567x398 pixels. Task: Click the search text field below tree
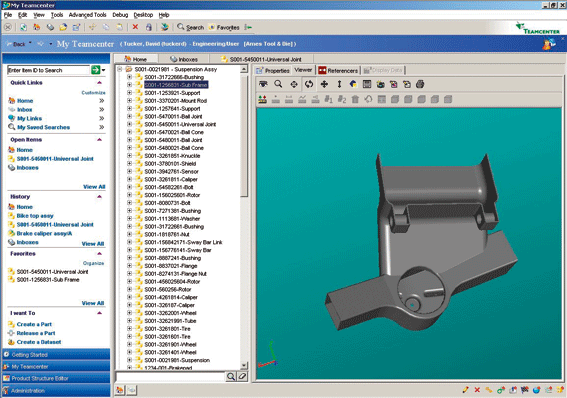170,377
